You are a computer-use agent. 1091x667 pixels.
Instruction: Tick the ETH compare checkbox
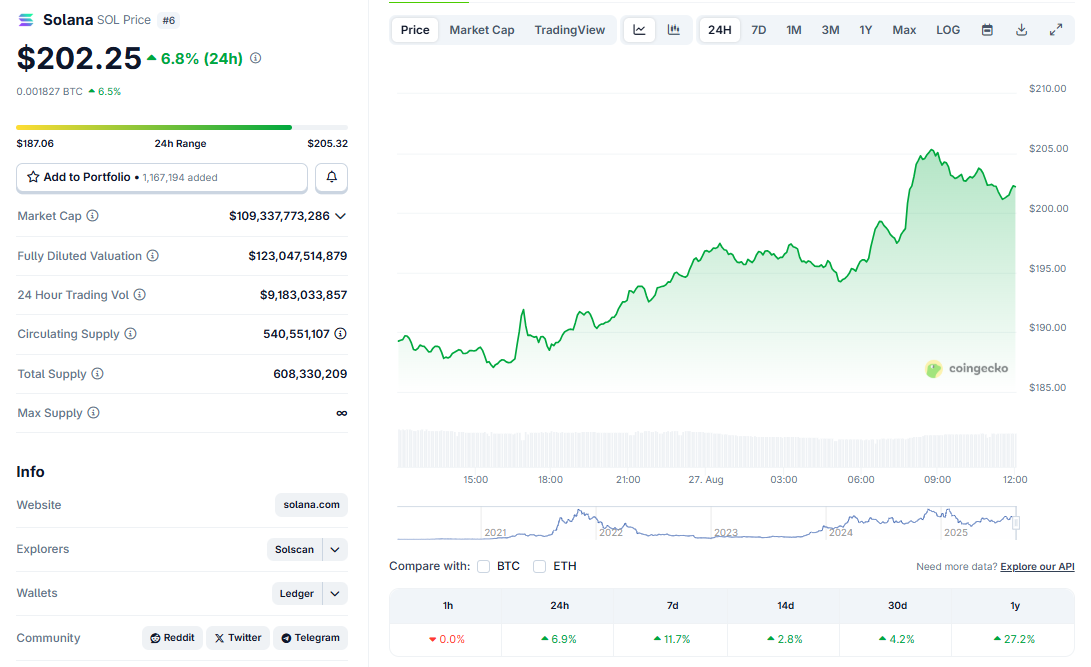(539, 566)
